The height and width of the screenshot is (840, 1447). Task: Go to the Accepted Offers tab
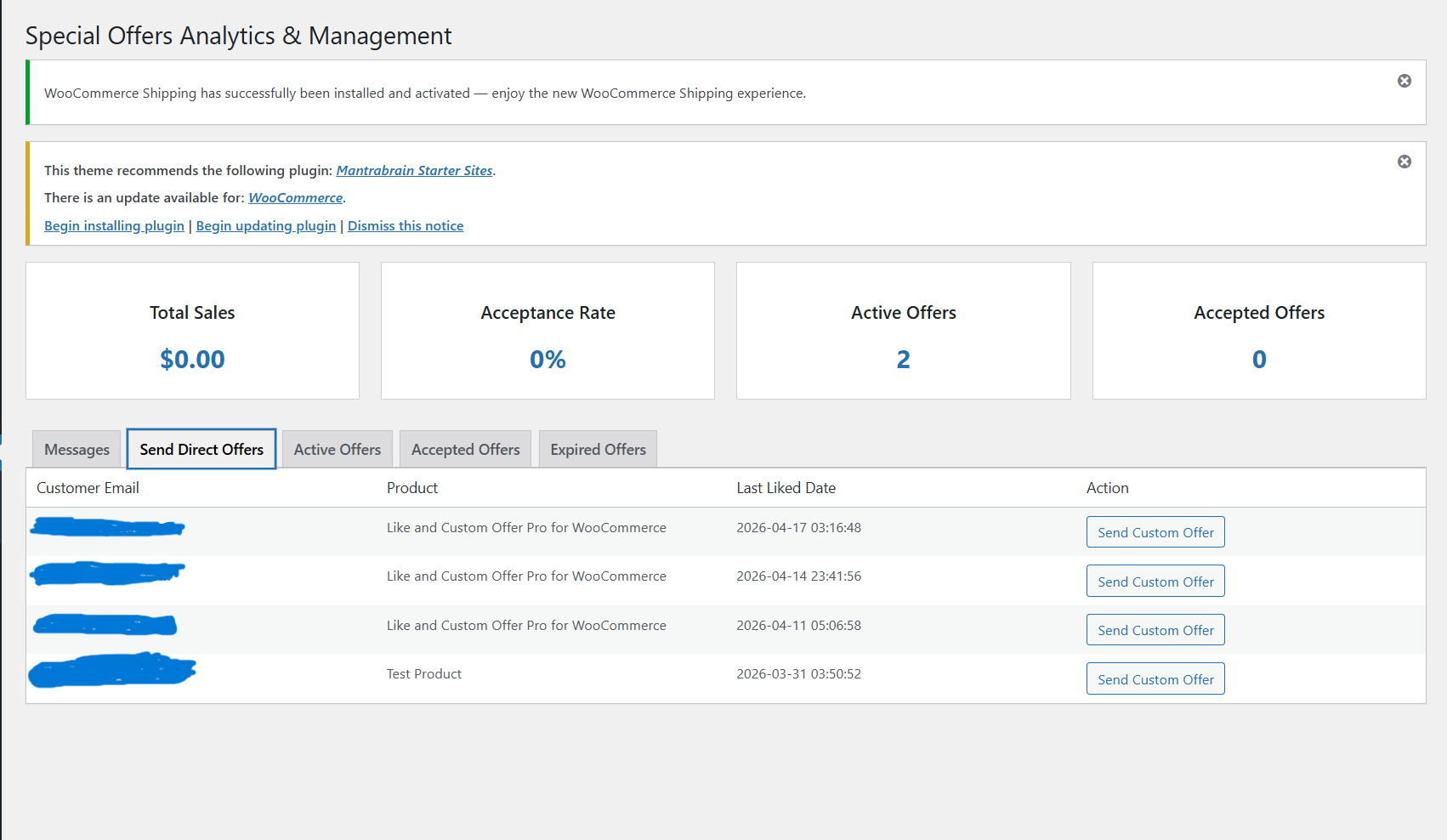[465, 449]
